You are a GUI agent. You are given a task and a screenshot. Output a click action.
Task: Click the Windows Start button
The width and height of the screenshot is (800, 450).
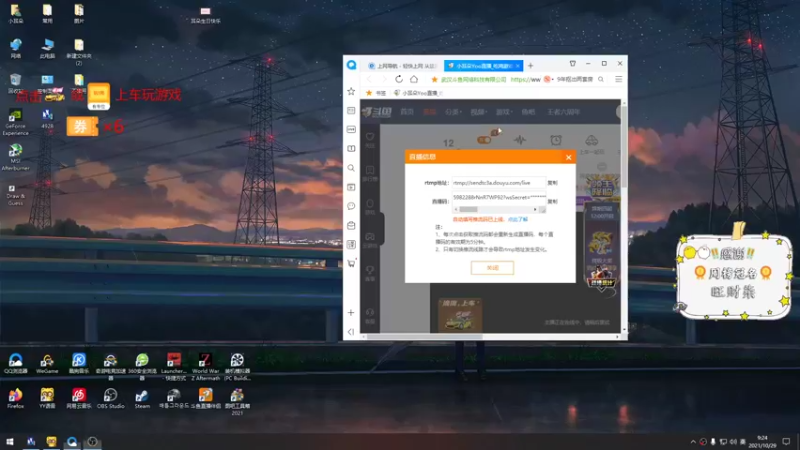click(10, 442)
